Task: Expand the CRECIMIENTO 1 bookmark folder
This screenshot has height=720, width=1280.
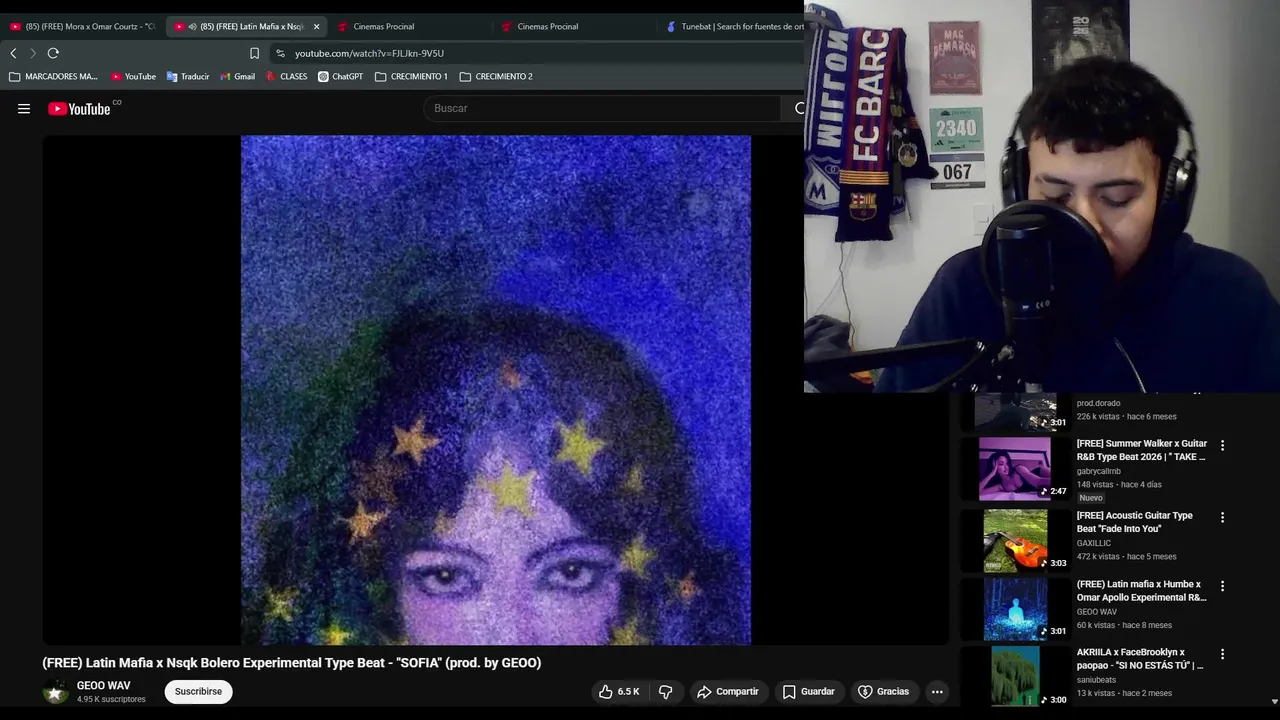Action: pyautogui.click(x=411, y=76)
